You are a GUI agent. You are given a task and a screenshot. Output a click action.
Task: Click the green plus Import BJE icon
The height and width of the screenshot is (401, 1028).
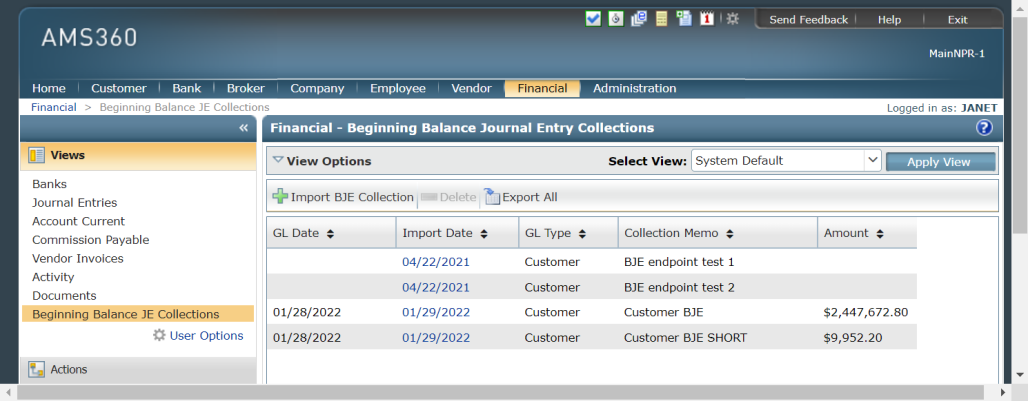tap(280, 197)
